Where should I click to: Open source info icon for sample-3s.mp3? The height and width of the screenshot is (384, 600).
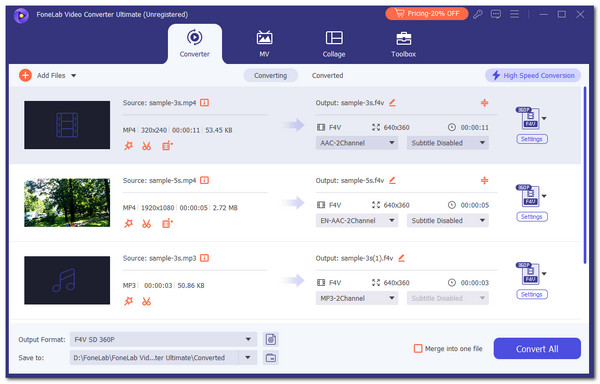(x=205, y=258)
